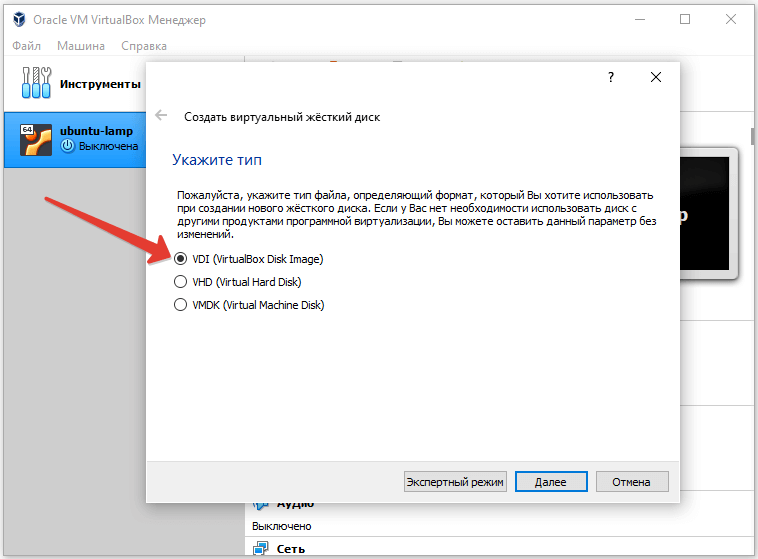Click the Выключена power status icon

pyautogui.click(x=68, y=146)
